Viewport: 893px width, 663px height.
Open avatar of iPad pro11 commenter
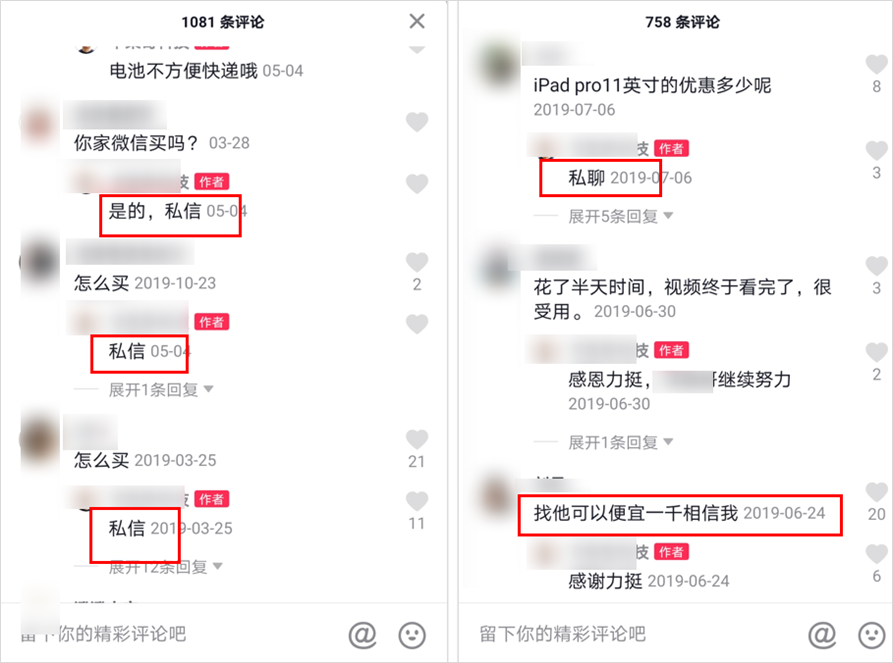[x=498, y=64]
